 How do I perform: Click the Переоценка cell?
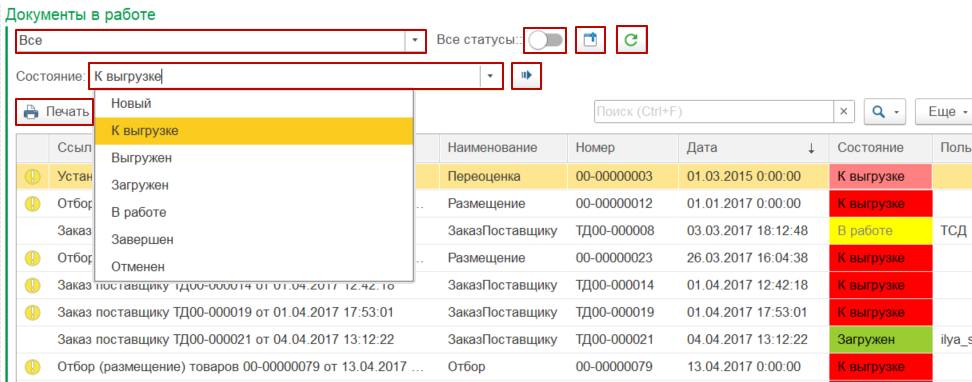click(503, 177)
